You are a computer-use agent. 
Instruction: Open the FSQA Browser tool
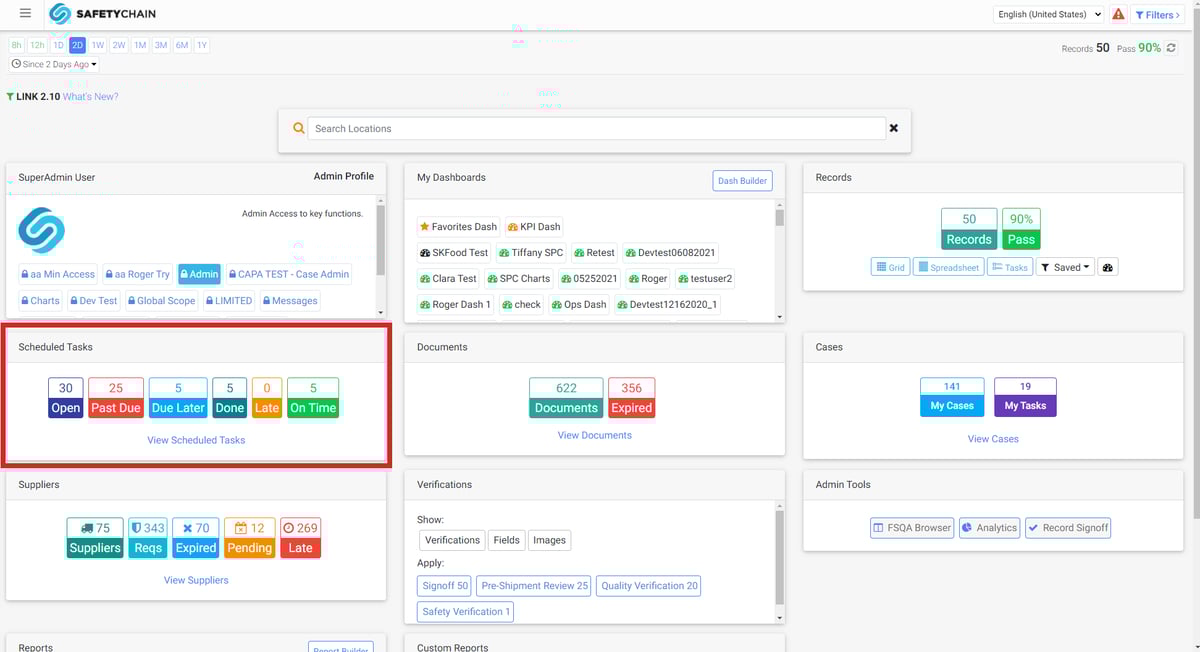click(x=911, y=527)
